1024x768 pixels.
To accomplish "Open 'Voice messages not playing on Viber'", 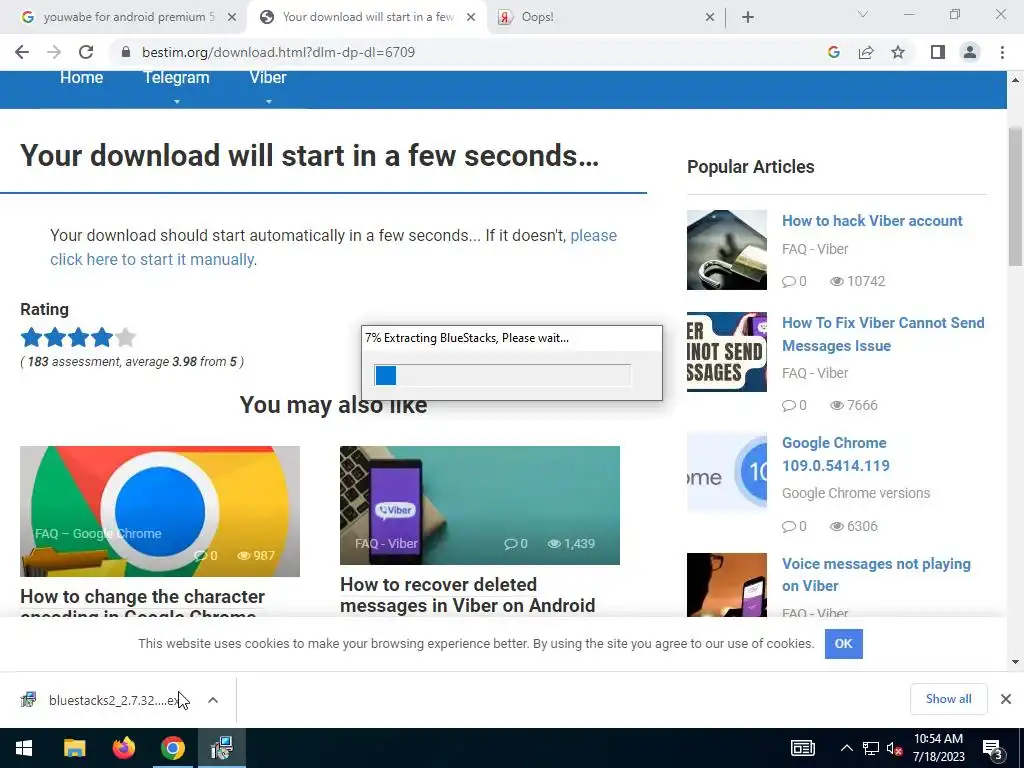I will pos(876,575).
